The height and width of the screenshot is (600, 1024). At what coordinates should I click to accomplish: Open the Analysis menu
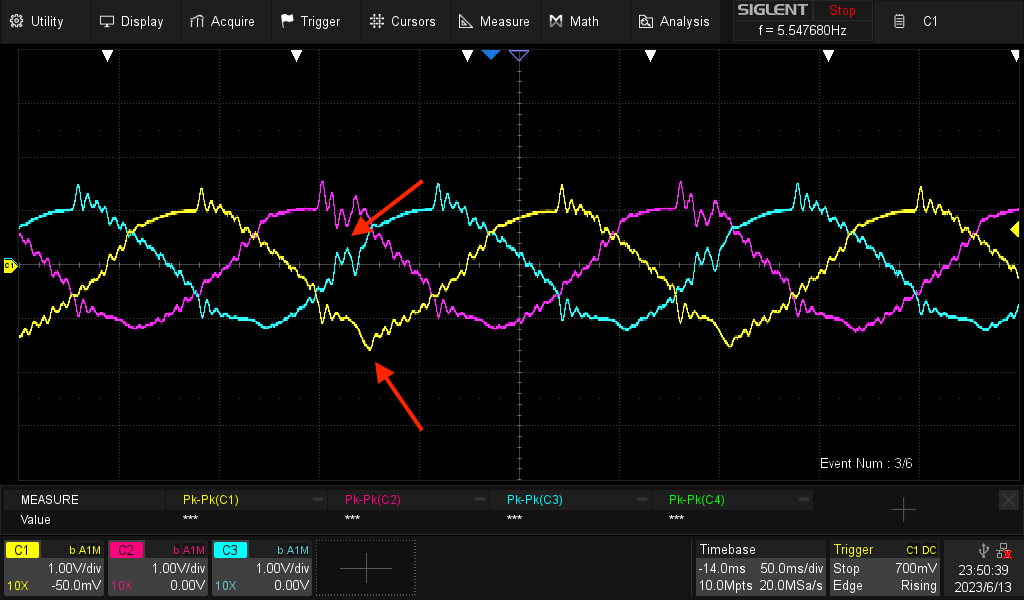click(674, 22)
